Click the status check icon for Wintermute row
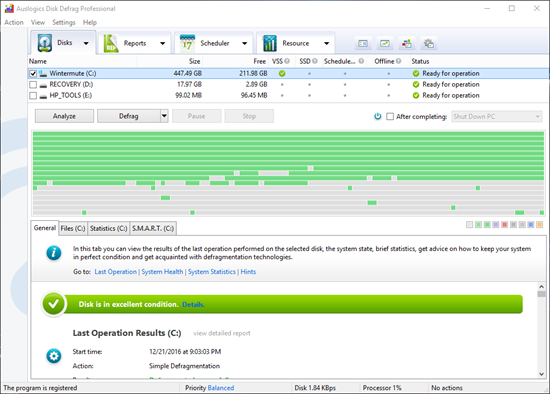This screenshot has height=394, width=550. point(416,73)
